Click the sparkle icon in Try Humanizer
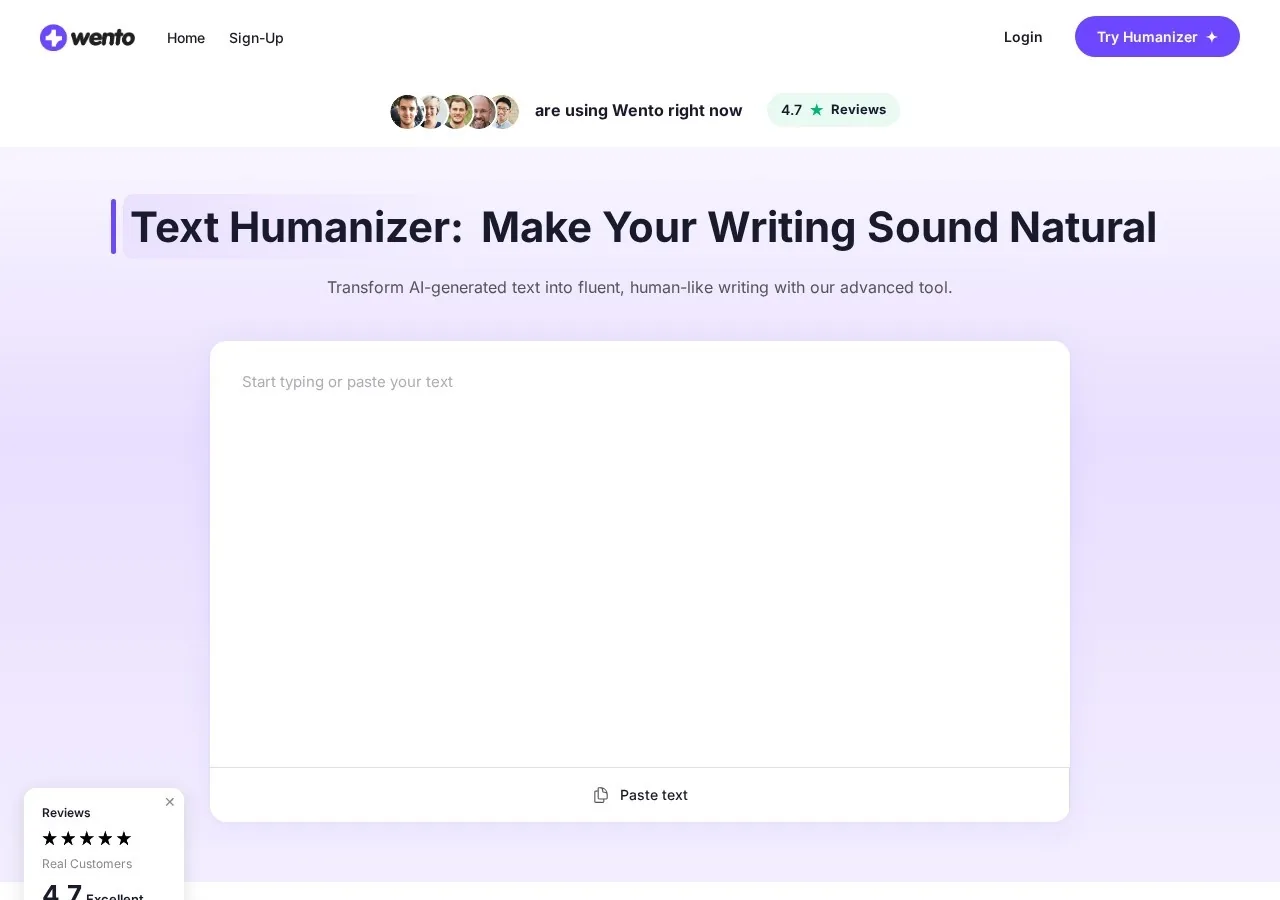The height and width of the screenshot is (900, 1280). (1212, 37)
